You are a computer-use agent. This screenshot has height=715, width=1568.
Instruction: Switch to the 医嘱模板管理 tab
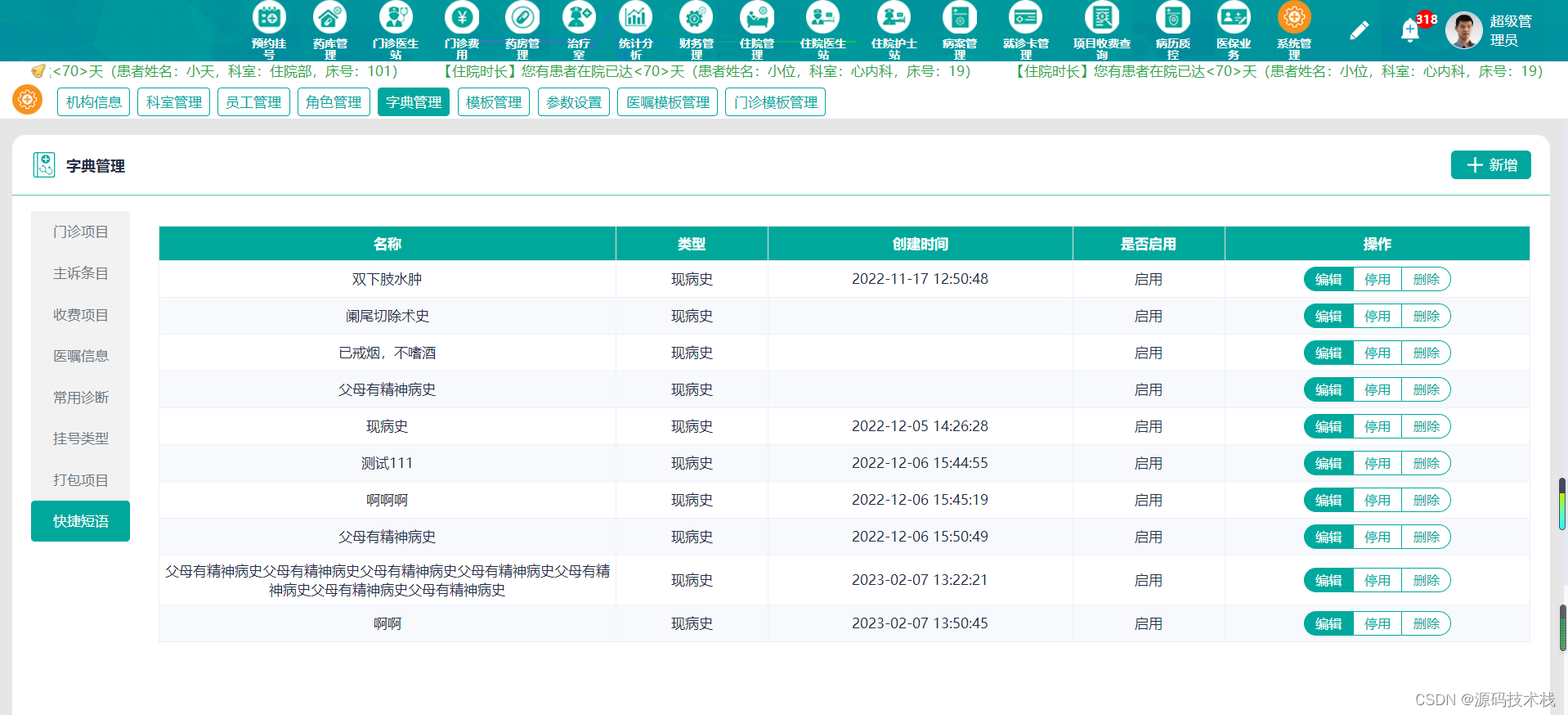coord(668,102)
